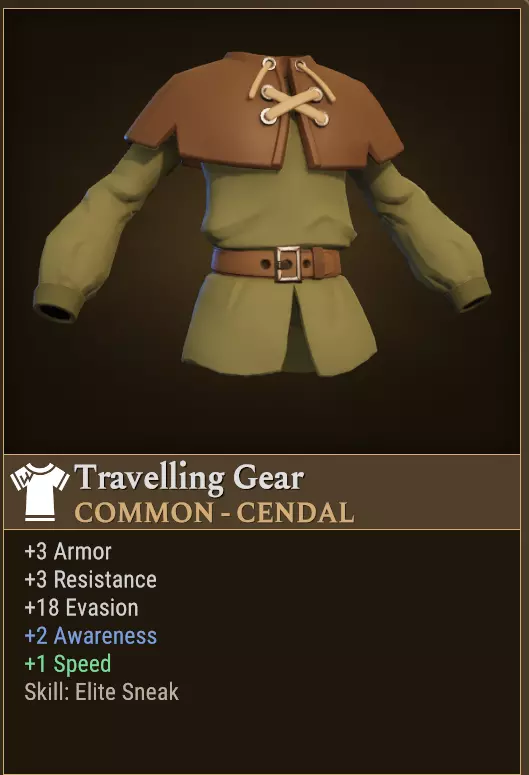Click the +3 Armor stat line
Viewport: 529px width, 775px height.
(x=68, y=551)
